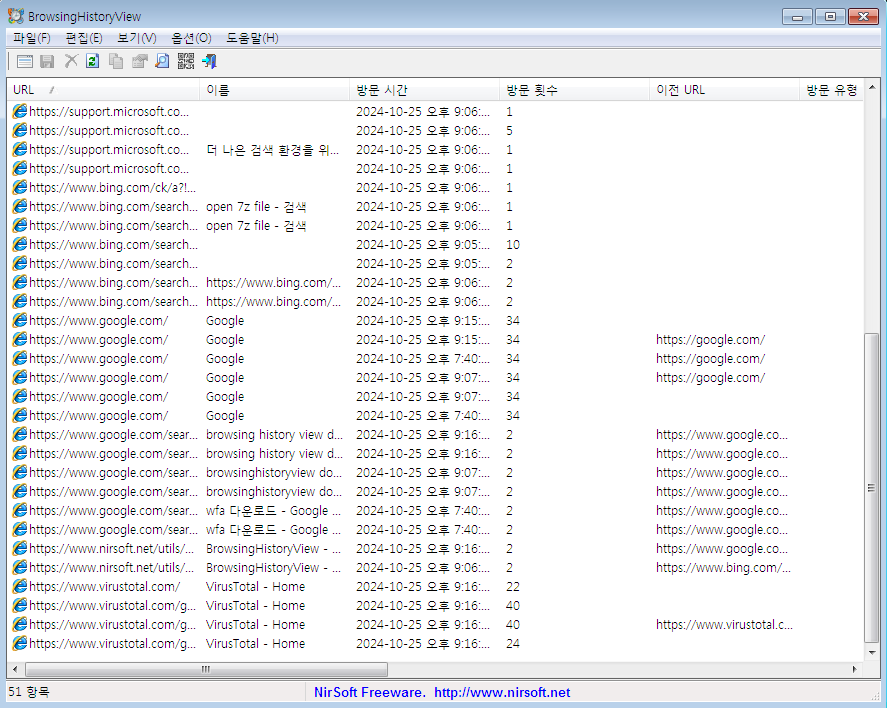Click the vertical scrollbar thumb

872,488
